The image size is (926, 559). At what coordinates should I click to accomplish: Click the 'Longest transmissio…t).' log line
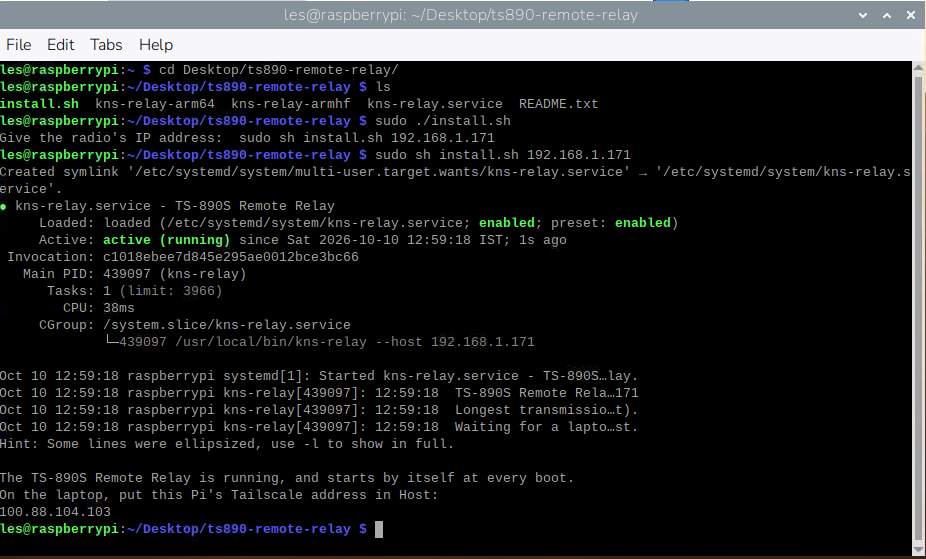[x=319, y=410]
